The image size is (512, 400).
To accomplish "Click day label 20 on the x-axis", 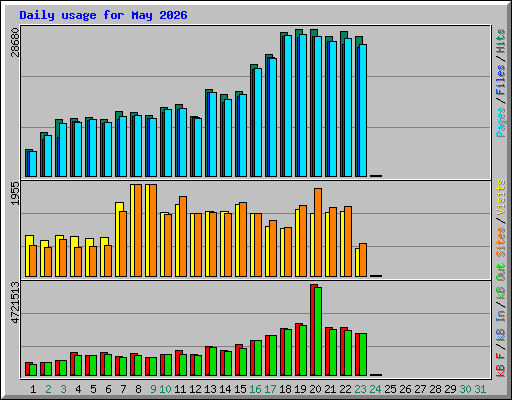I will [x=315, y=389].
